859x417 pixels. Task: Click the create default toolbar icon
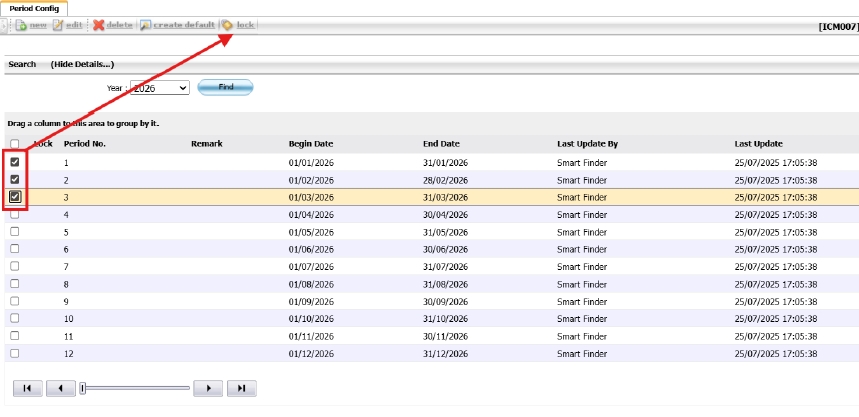pyautogui.click(x=146, y=24)
